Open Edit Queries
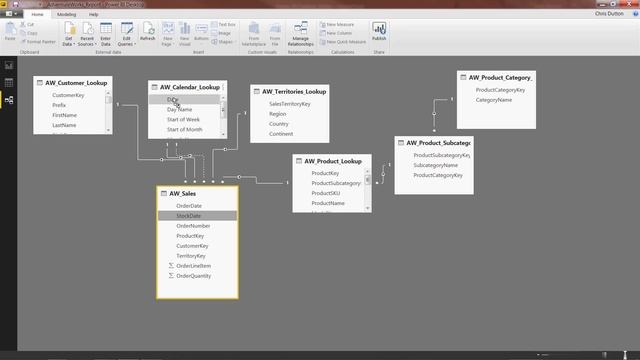This screenshot has width=640, height=360. tap(127, 34)
